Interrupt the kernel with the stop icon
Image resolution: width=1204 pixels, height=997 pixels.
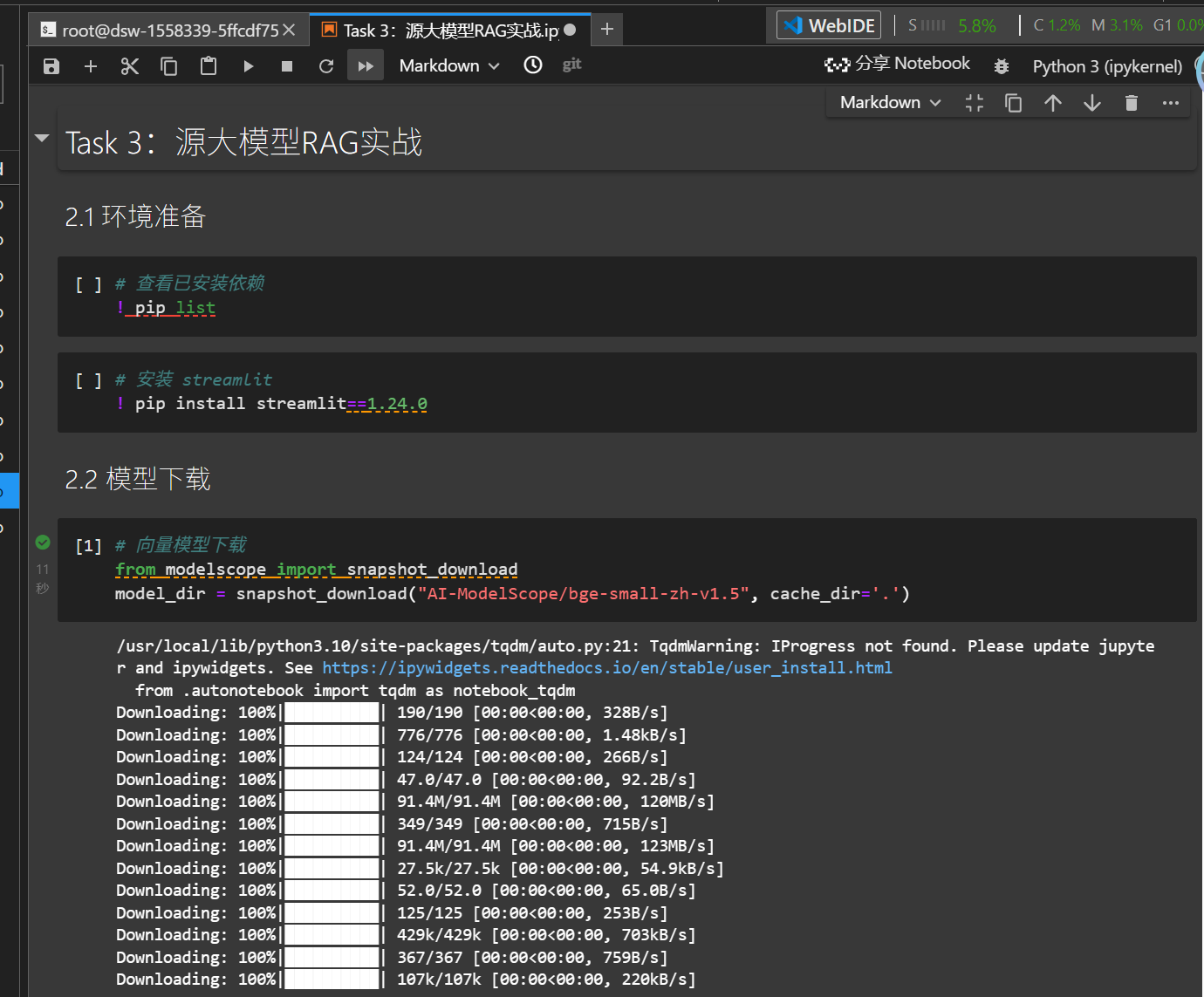[x=287, y=66]
